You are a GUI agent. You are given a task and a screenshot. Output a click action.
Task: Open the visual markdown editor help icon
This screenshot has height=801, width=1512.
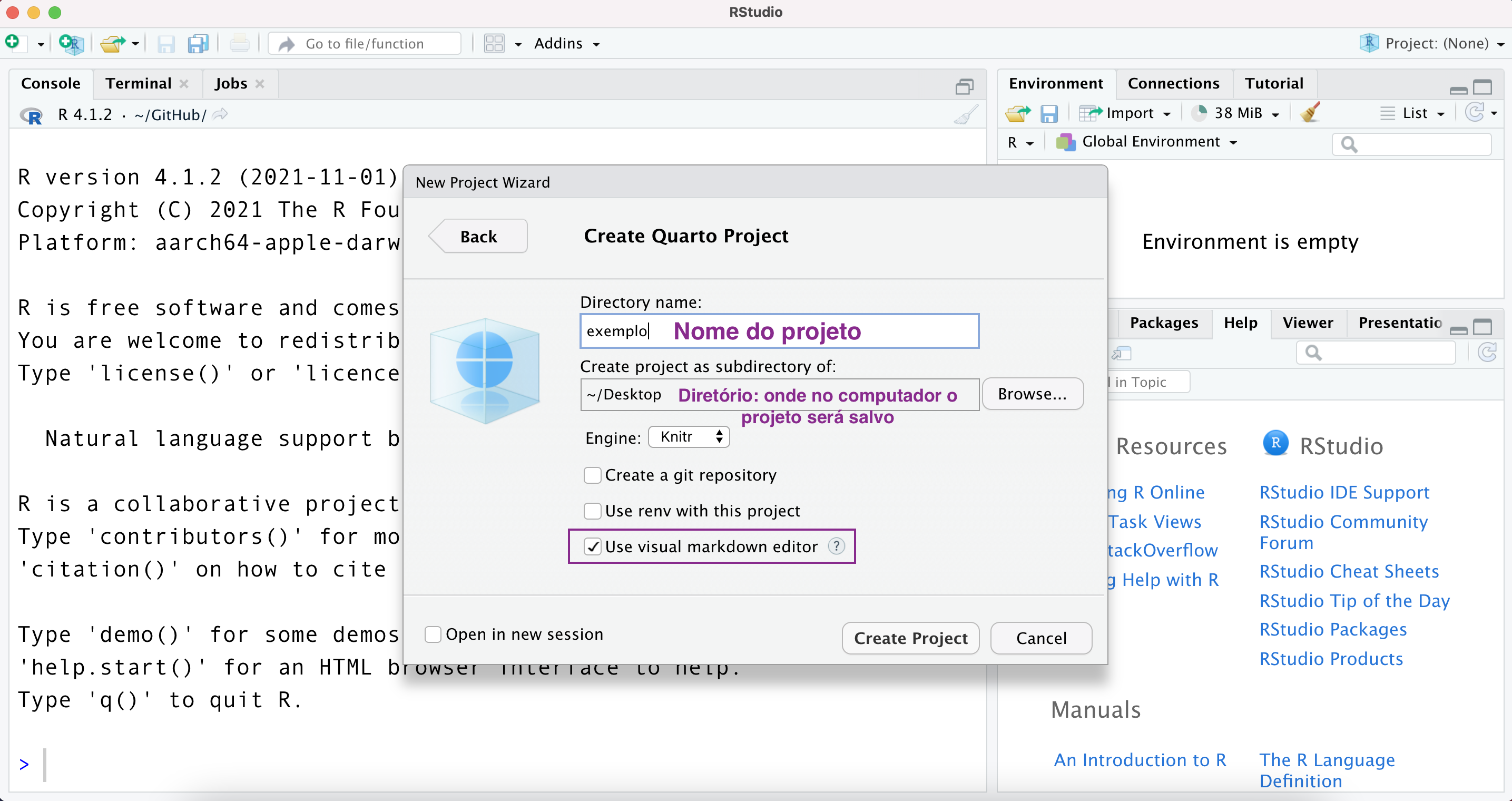[x=836, y=546]
